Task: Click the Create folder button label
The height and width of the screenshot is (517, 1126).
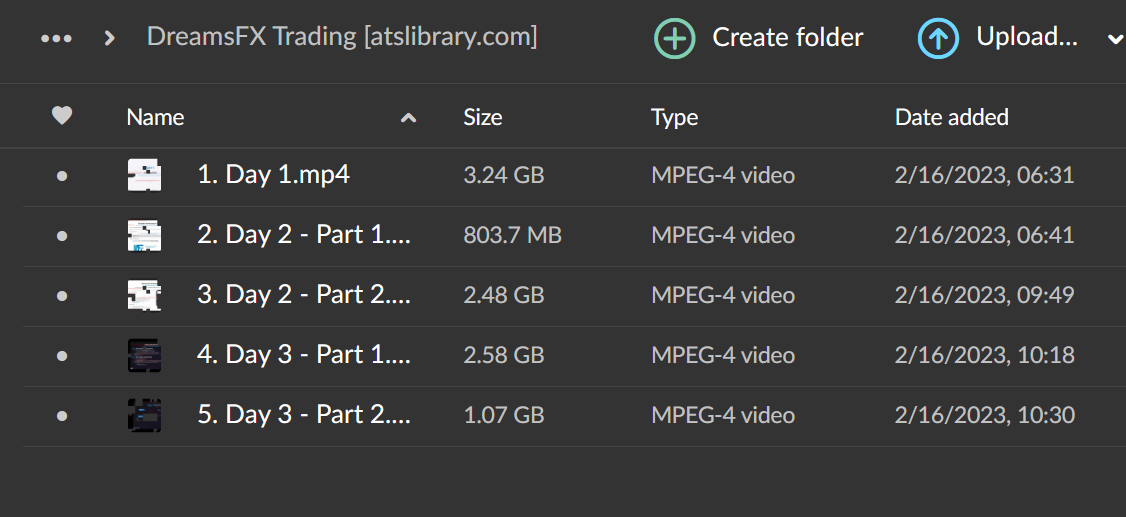Action: click(x=787, y=38)
